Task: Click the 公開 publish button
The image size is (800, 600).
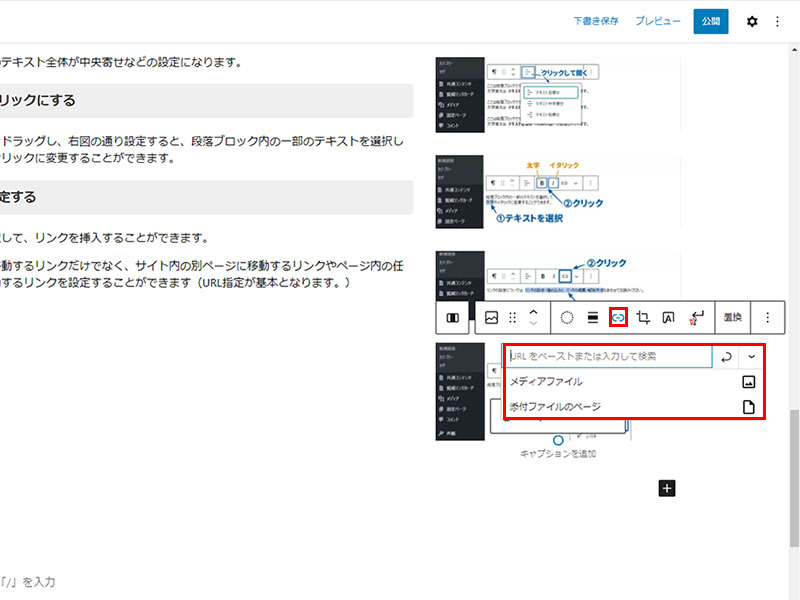Action: [x=710, y=21]
